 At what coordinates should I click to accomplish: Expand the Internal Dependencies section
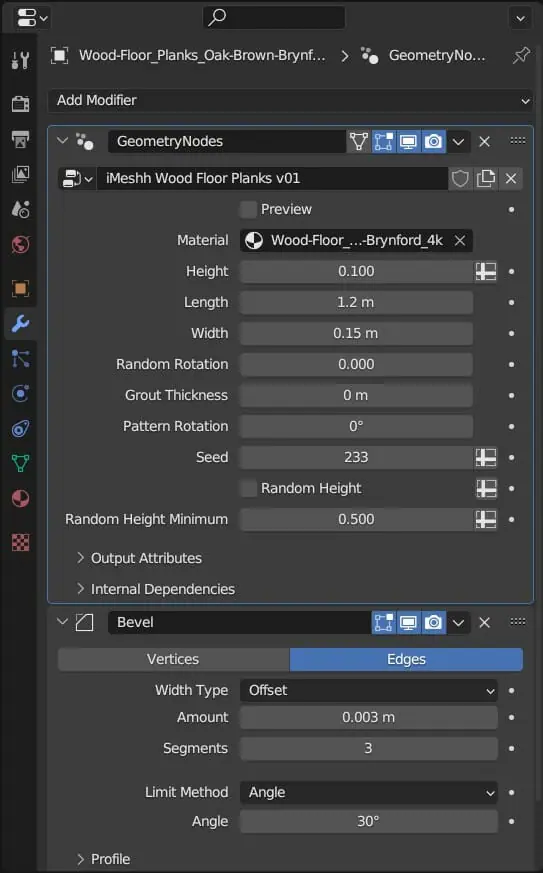(x=155, y=589)
